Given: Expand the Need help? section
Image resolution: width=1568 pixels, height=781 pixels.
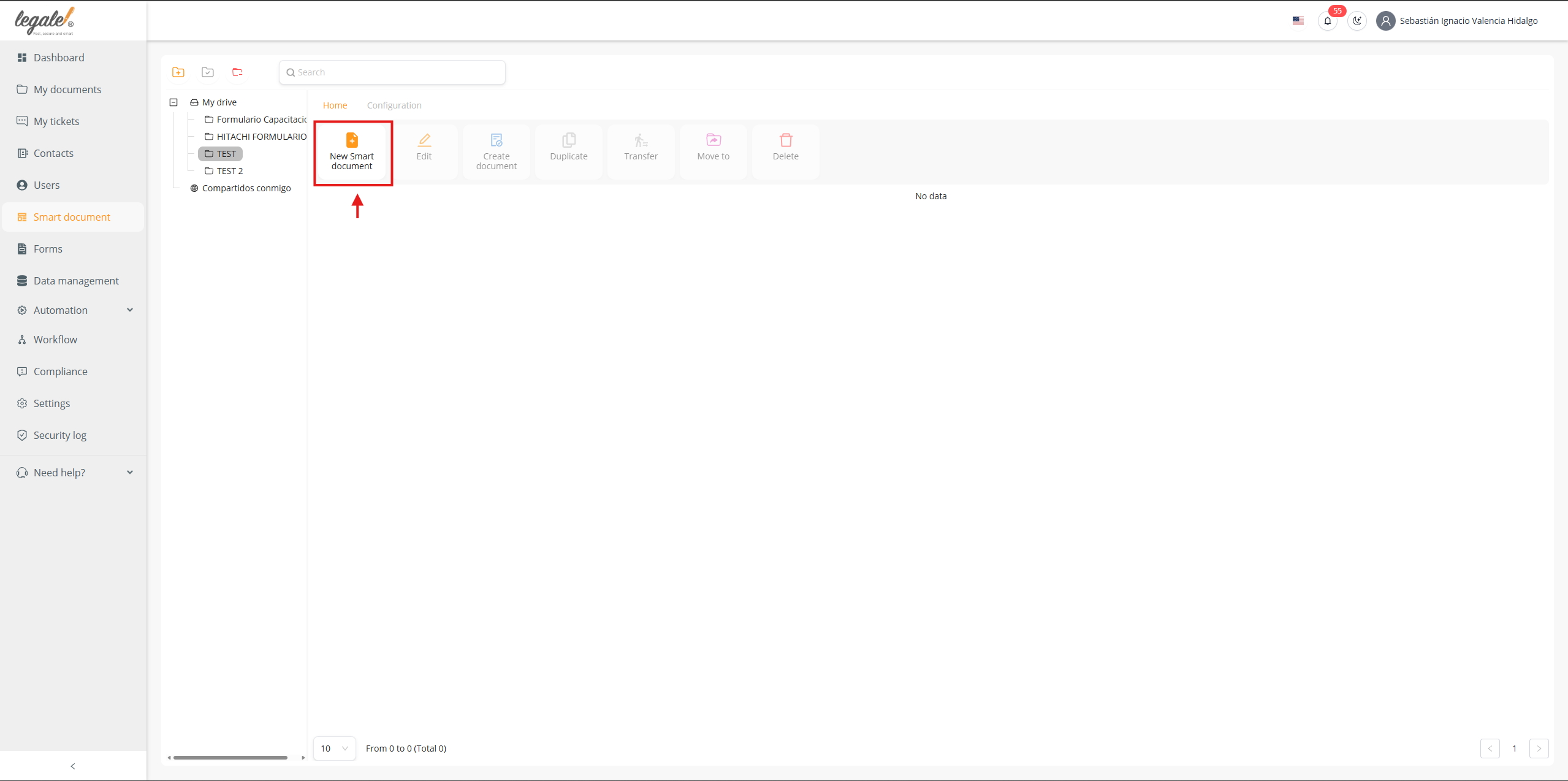Looking at the screenshot, I should pyautogui.click(x=130, y=473).
